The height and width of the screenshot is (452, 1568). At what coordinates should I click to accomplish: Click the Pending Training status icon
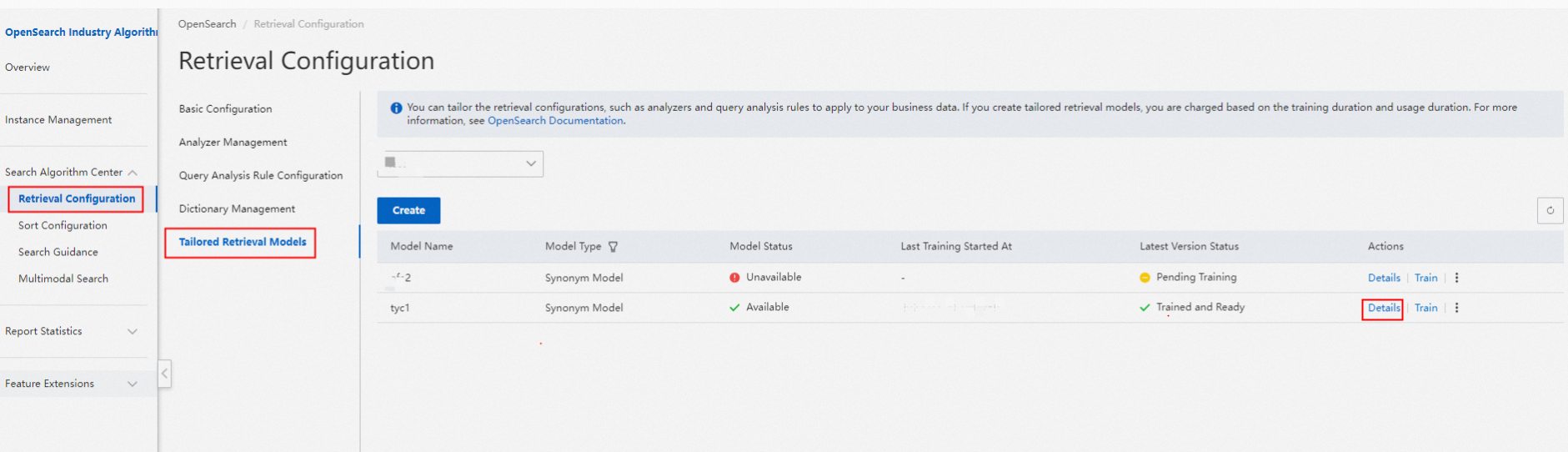click(1145, 278)
